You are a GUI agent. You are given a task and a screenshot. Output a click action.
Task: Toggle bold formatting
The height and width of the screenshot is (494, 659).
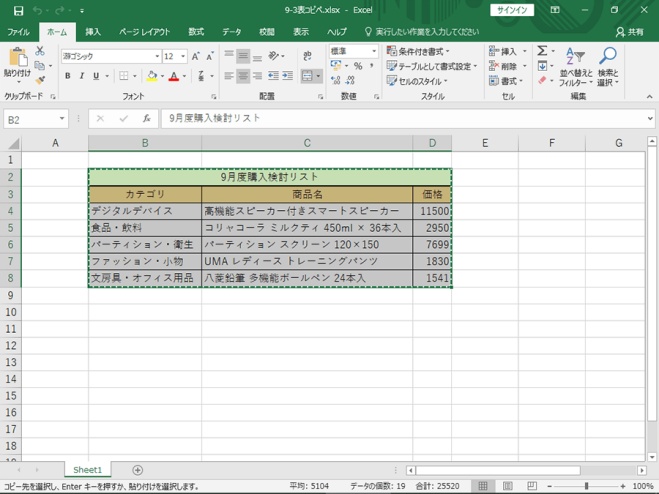tap(68, 76)
